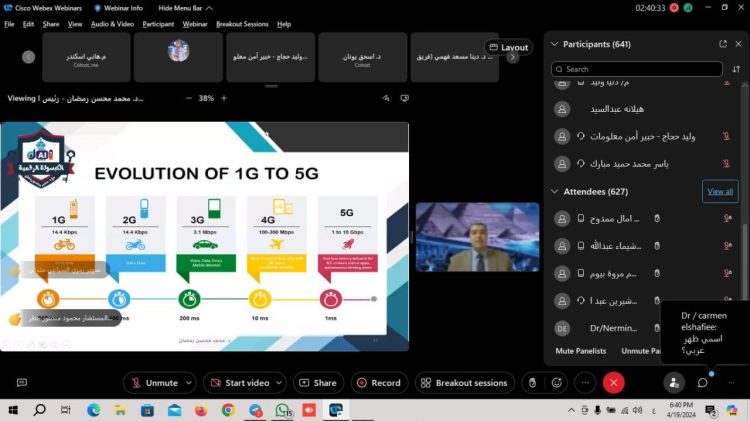Open Breakout sessions button
750x421 pixels.
pyautogui.click(x=464, y=383)
